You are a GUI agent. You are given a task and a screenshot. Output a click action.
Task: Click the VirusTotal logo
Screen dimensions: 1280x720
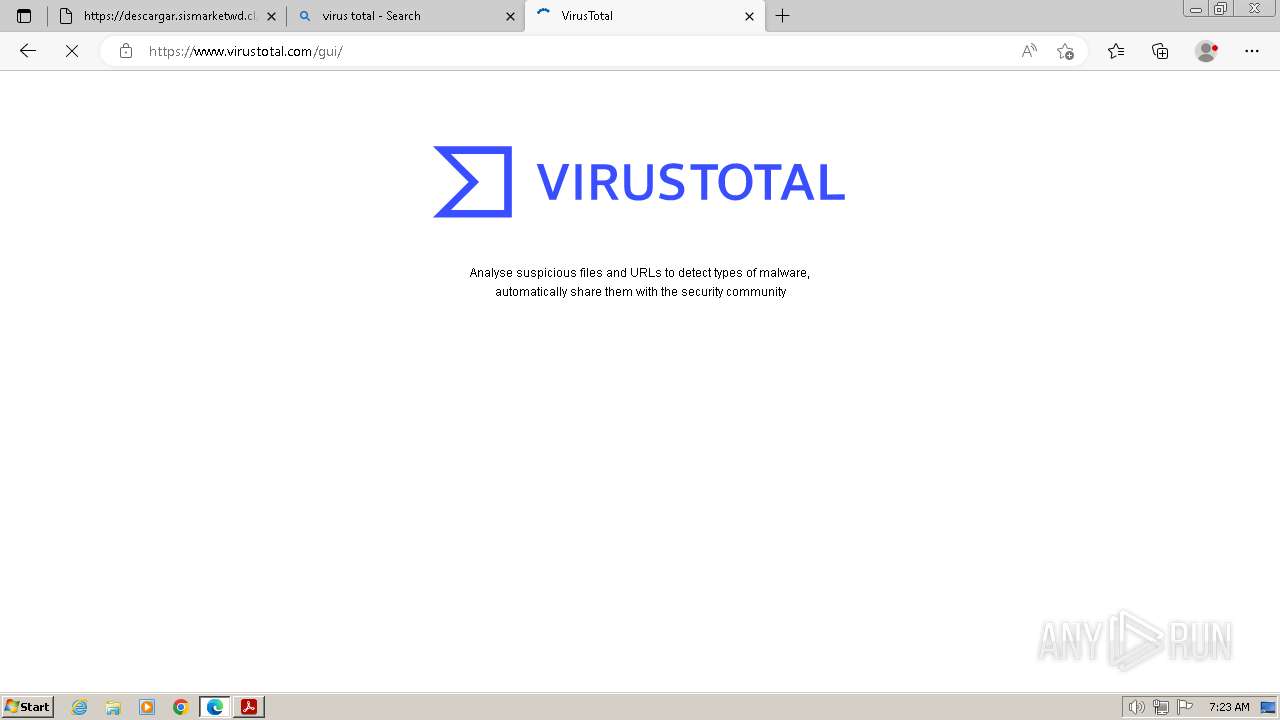point(639,182)
